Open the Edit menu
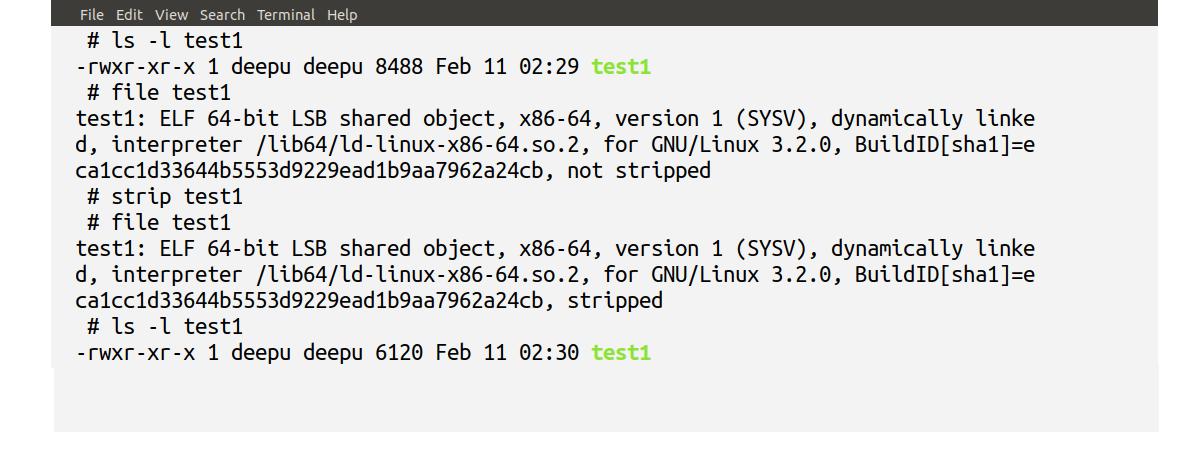This screenshot has width=1204, height=461. tap(129, 15)
